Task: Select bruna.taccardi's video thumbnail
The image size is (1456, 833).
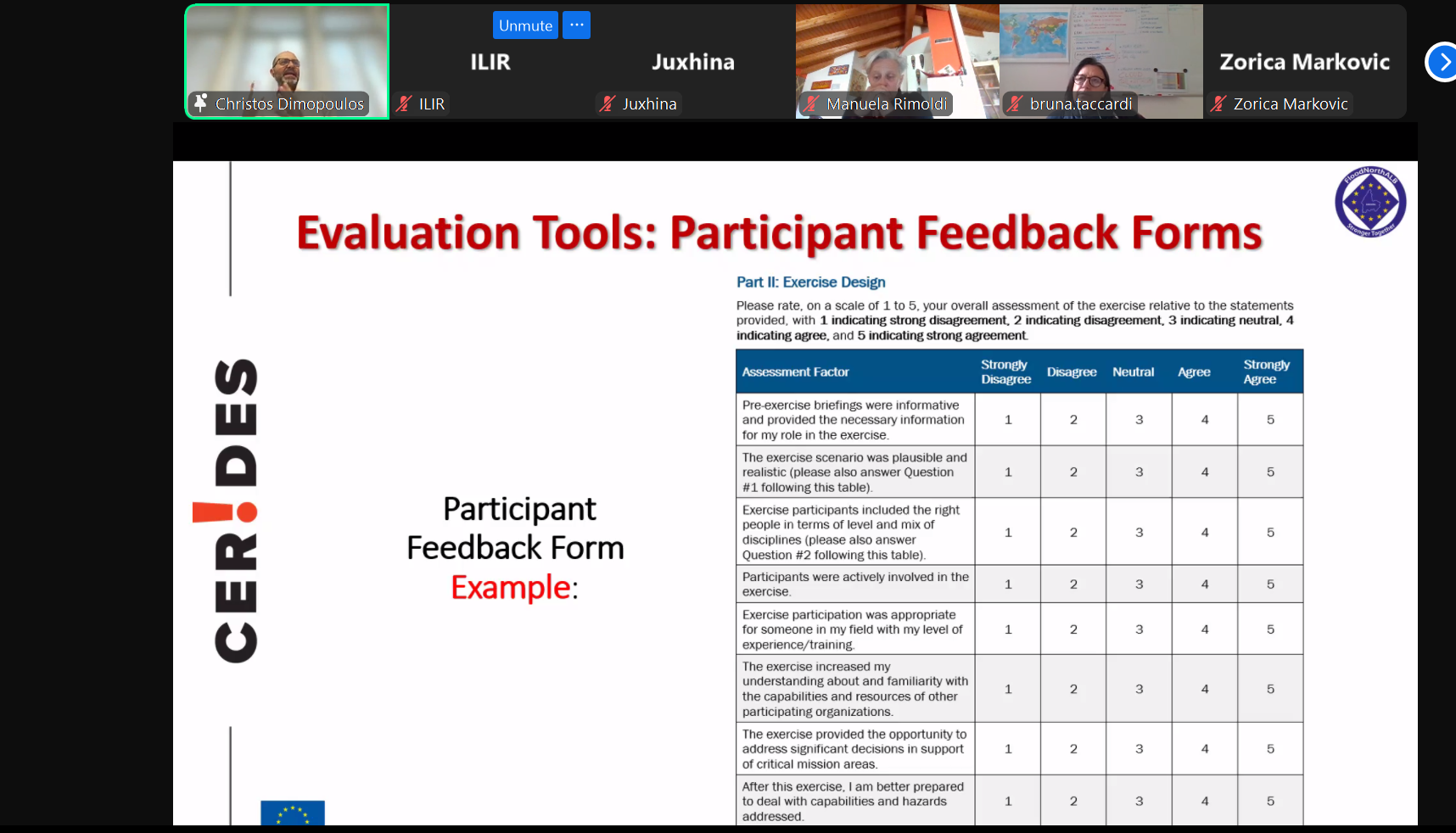Action: (1101, 62)
